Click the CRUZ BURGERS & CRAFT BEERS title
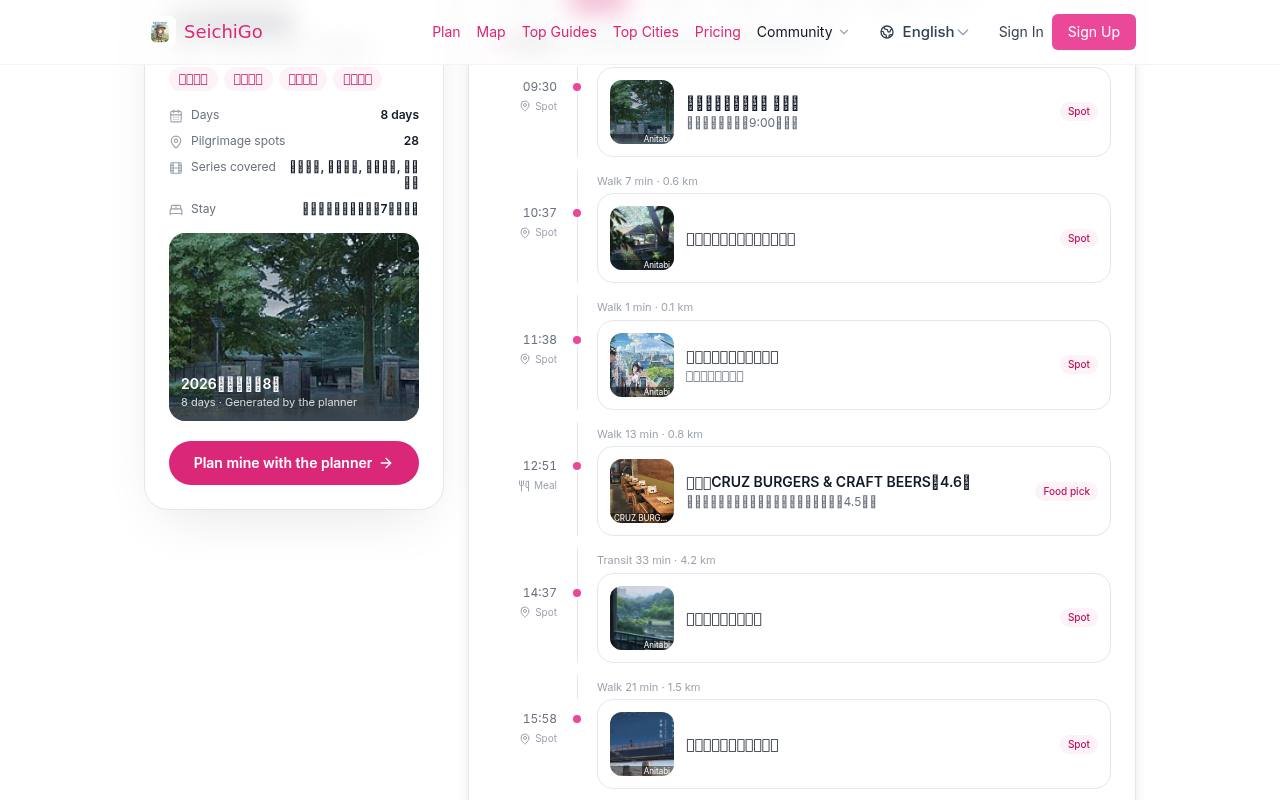Screen dimensions: 1280x800 (828, 482)
